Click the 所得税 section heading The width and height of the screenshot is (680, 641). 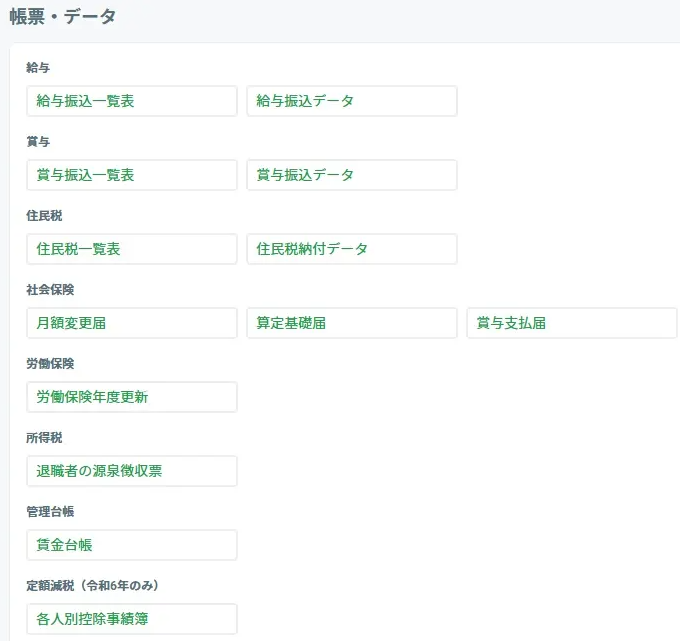pos(44,438)
